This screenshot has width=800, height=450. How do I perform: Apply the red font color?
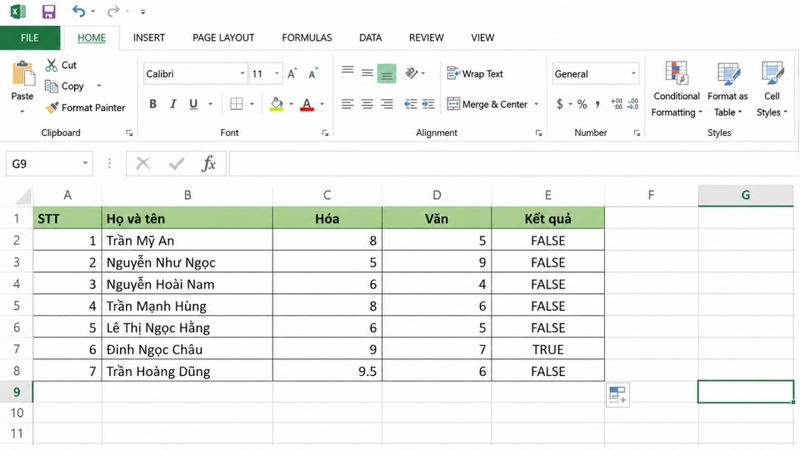tap(307, 105)
